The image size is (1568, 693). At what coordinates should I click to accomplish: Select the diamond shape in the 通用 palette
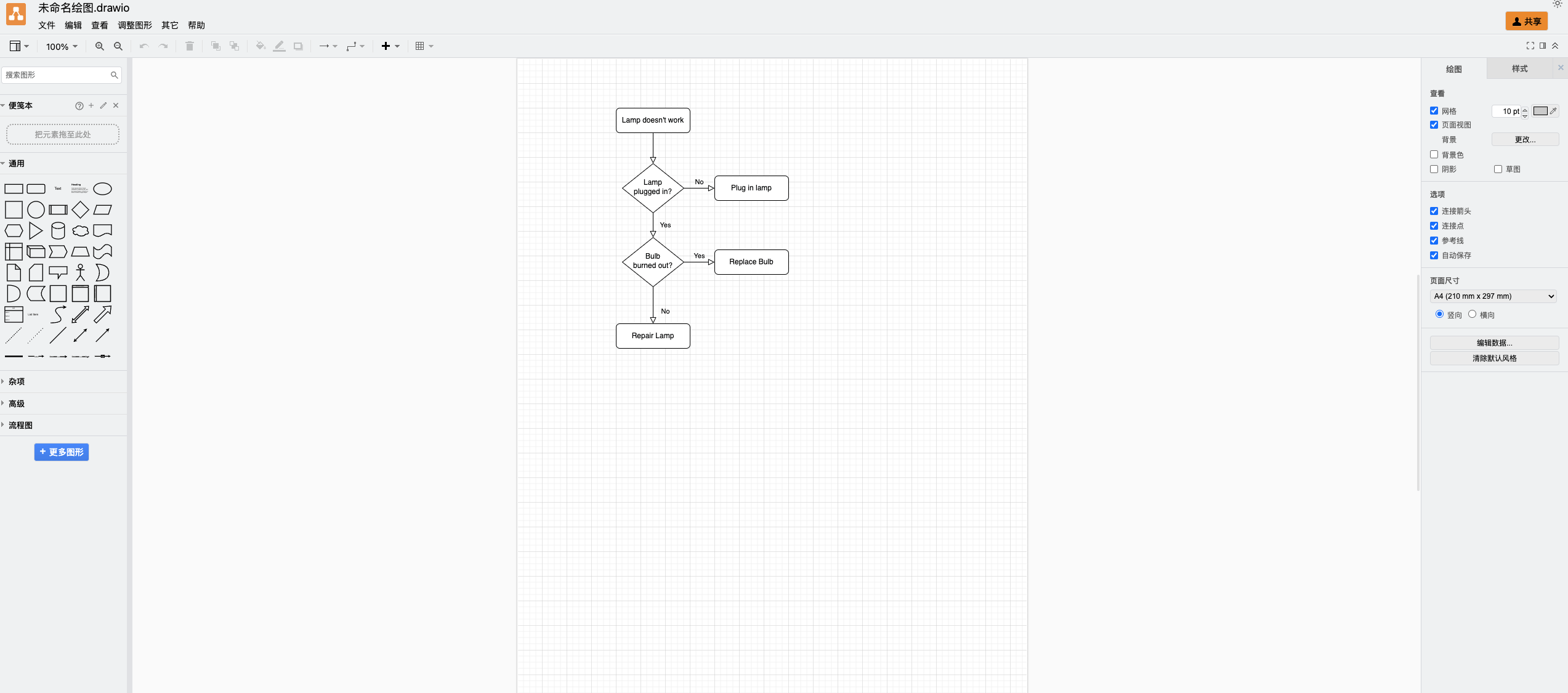pos(80,210)
